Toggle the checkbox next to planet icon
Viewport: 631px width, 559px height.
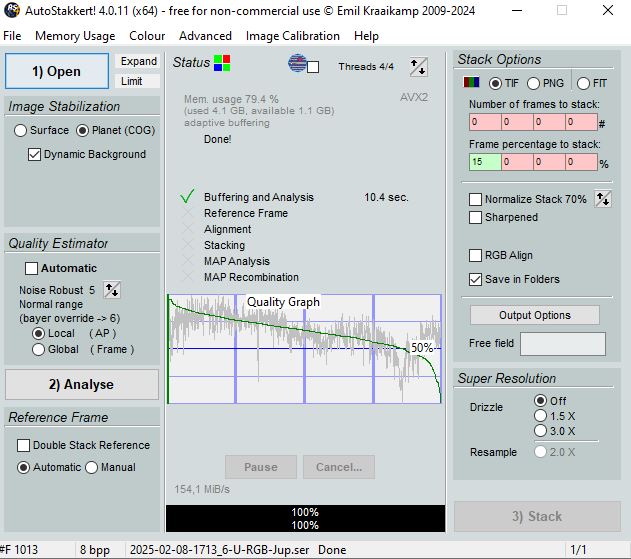click(x=313, y=67)
